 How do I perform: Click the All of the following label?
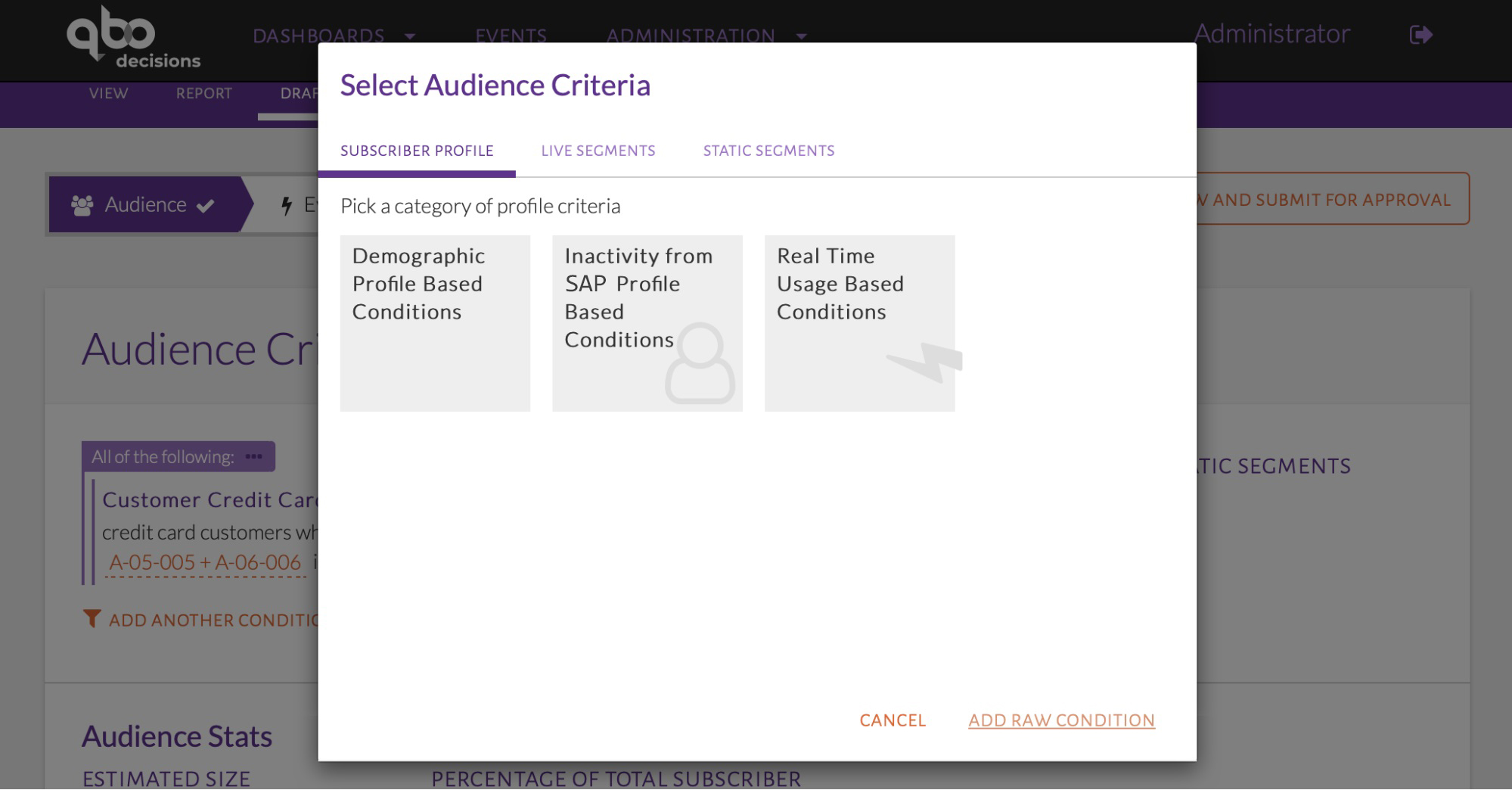pyautogui.click(x=163, y=456)
